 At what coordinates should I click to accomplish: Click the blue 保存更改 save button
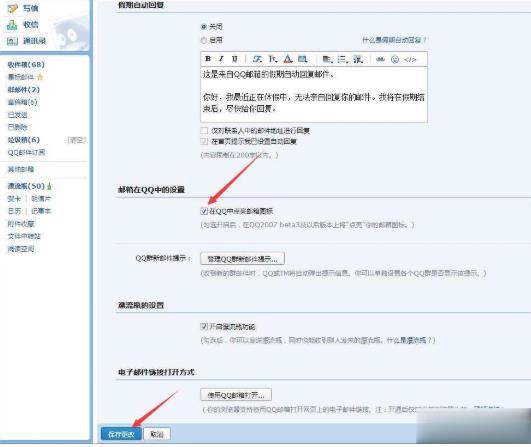[121, 434]
